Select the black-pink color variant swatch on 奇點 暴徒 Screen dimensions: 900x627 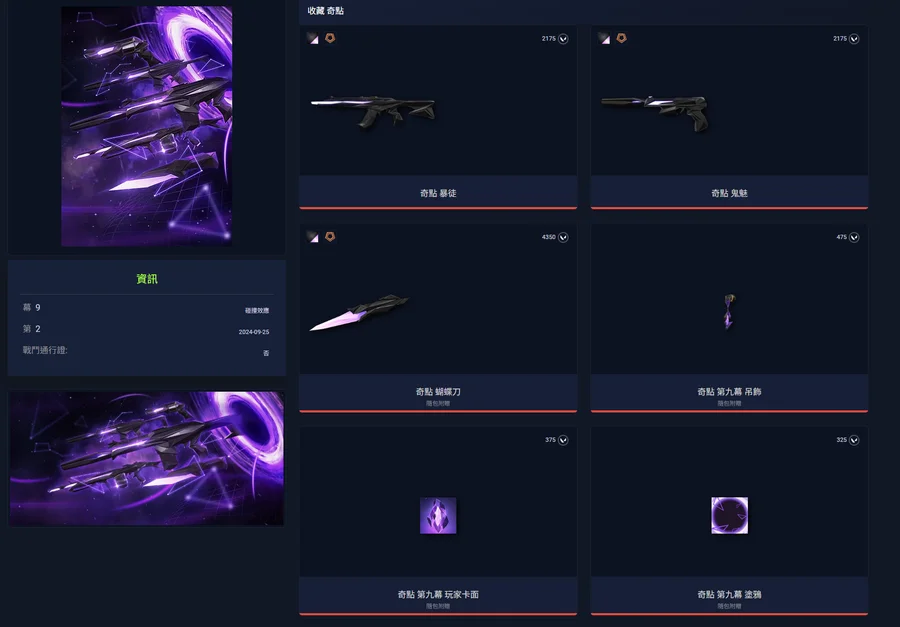pos(313,38)
